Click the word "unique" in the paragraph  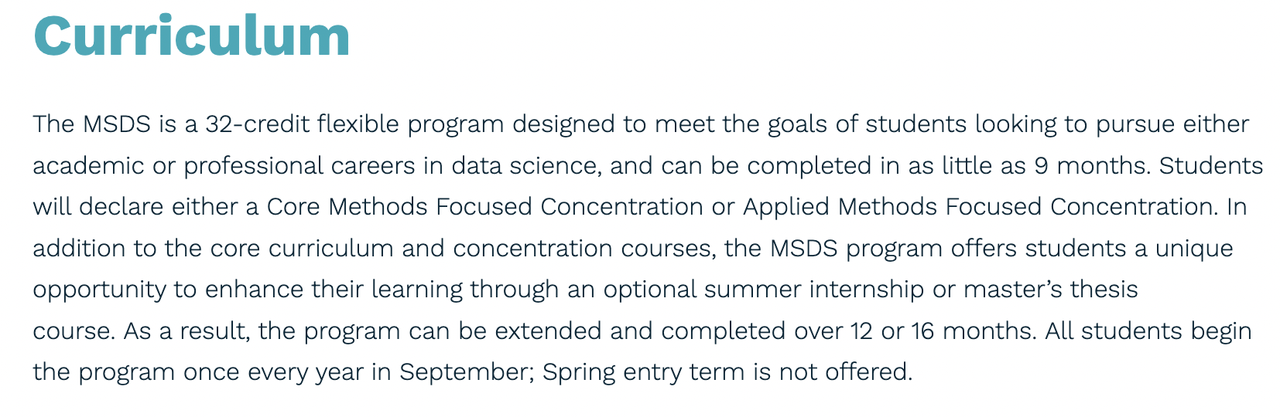point(1195,250)
